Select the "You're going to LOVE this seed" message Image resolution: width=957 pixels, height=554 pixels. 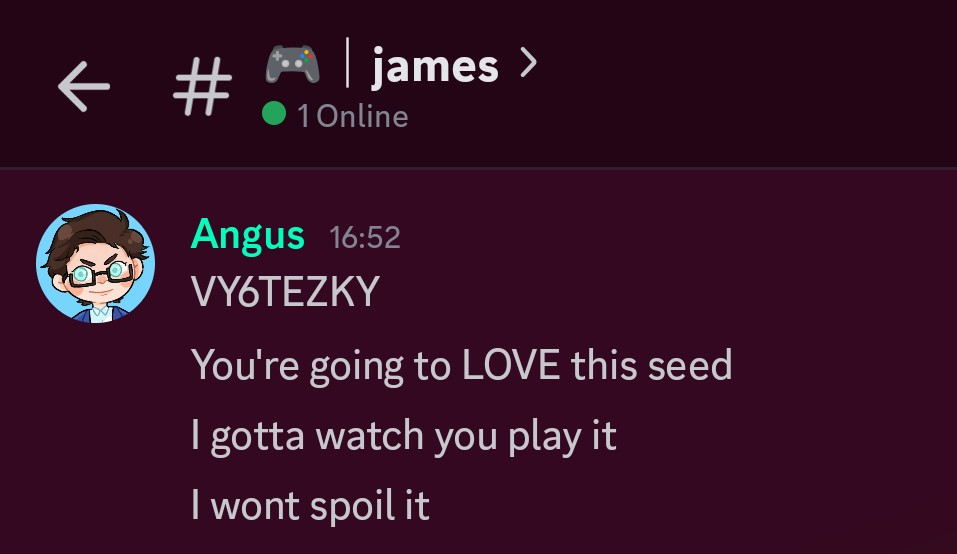click(461, 366)
